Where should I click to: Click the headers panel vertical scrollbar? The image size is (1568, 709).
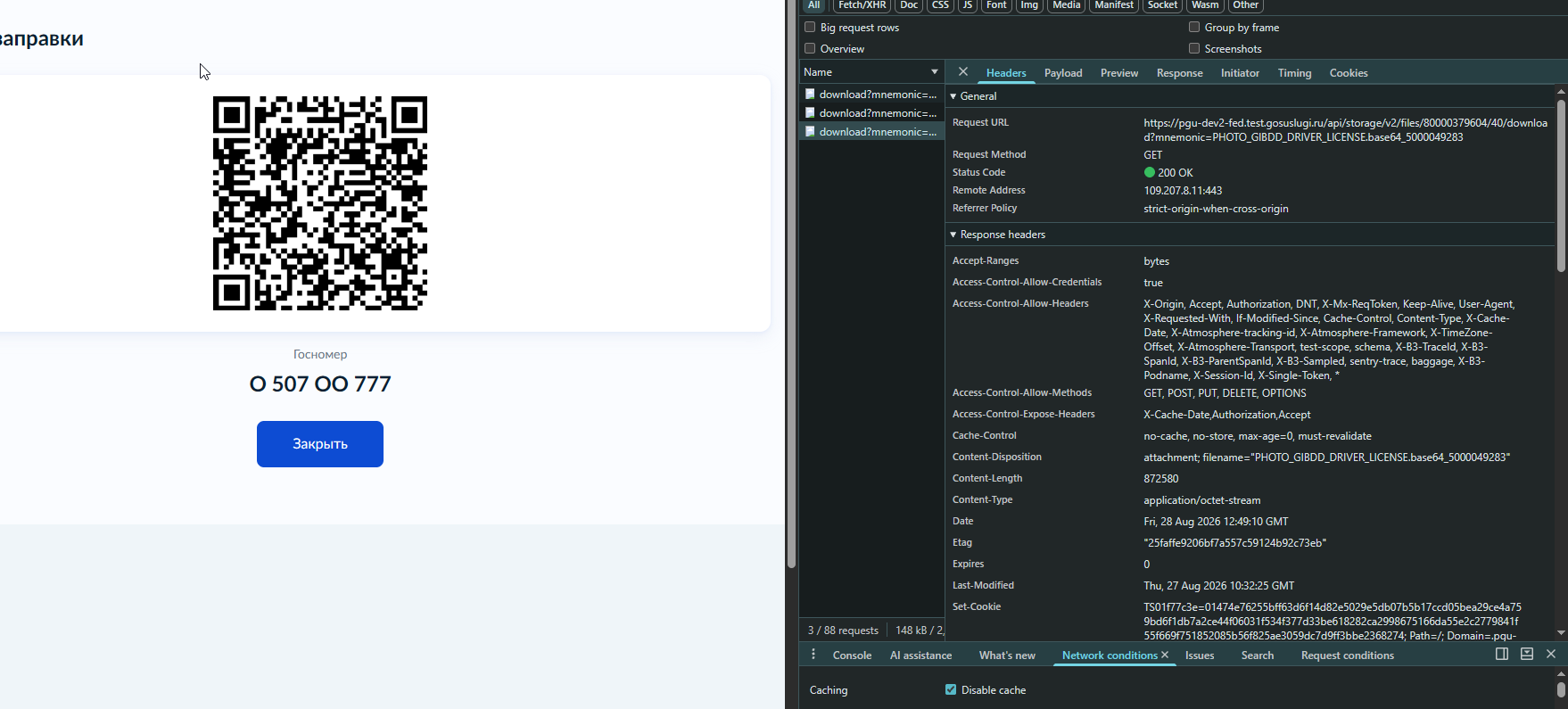tap(1561, 187)
